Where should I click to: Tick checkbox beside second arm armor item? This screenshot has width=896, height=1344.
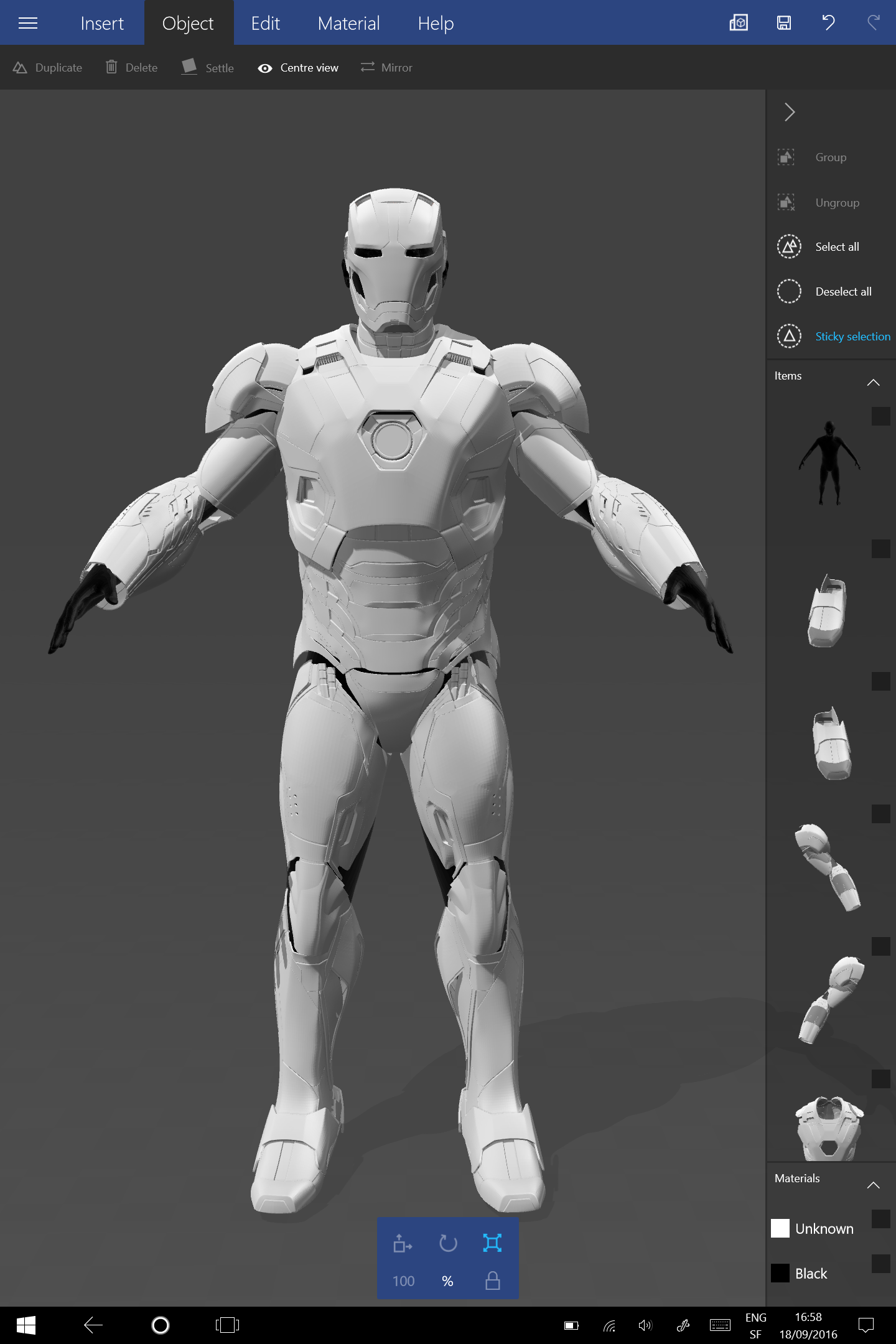[x=880, y=946]
